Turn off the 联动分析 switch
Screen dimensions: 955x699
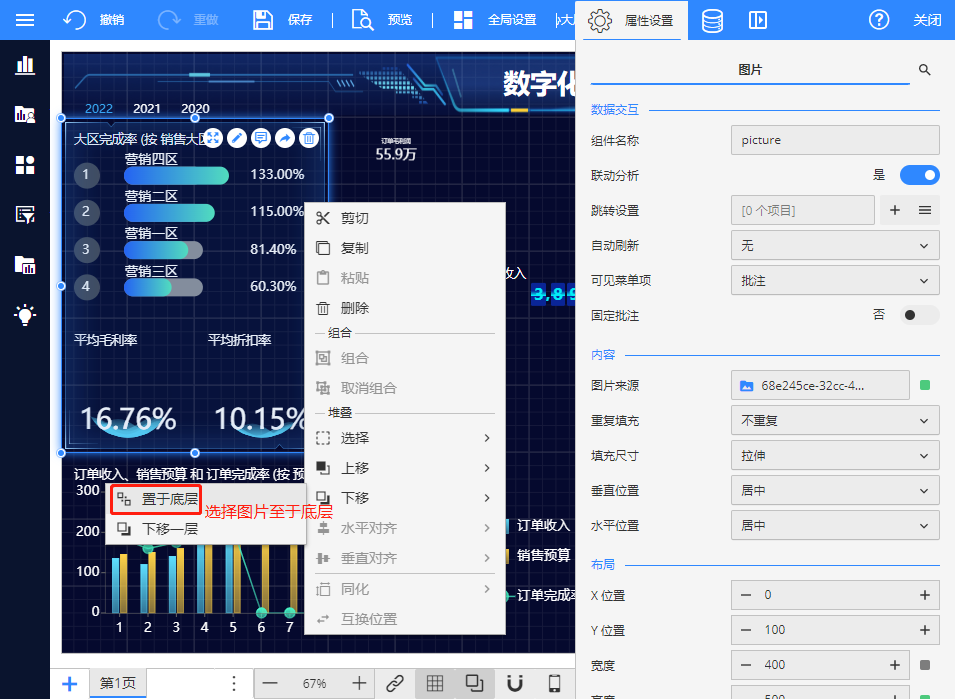(919, 175)
